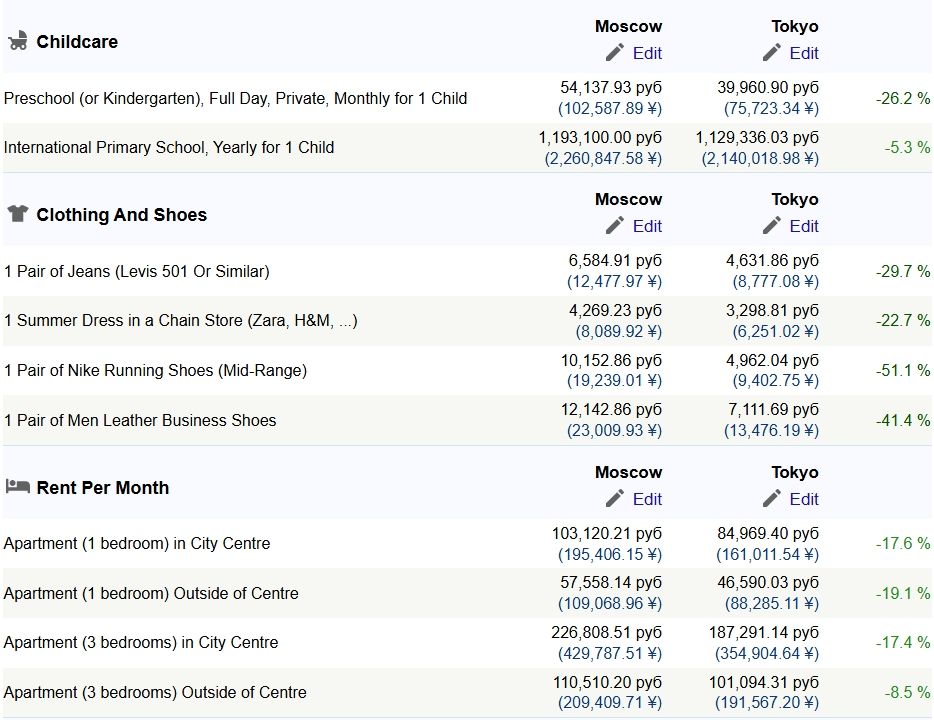Click the -19.1 % difference value

(x=903, y=594)
